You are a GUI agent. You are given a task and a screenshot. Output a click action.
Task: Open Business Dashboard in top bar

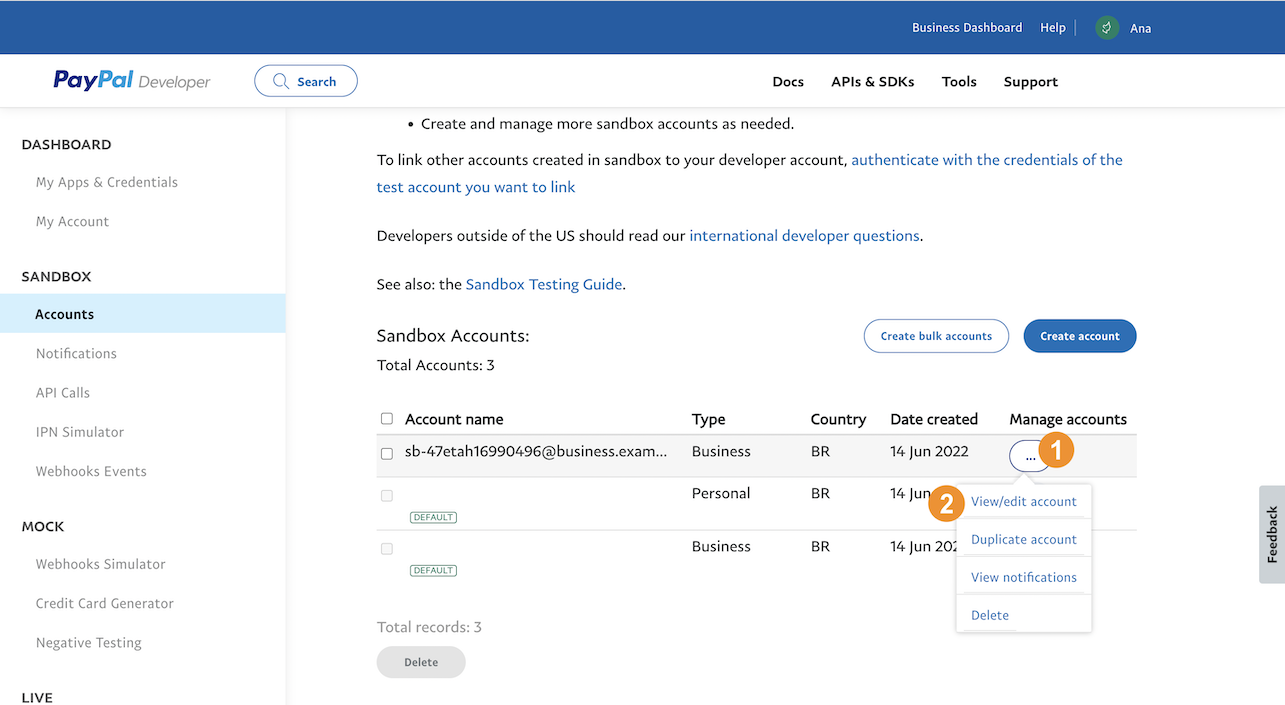(967, 28)
